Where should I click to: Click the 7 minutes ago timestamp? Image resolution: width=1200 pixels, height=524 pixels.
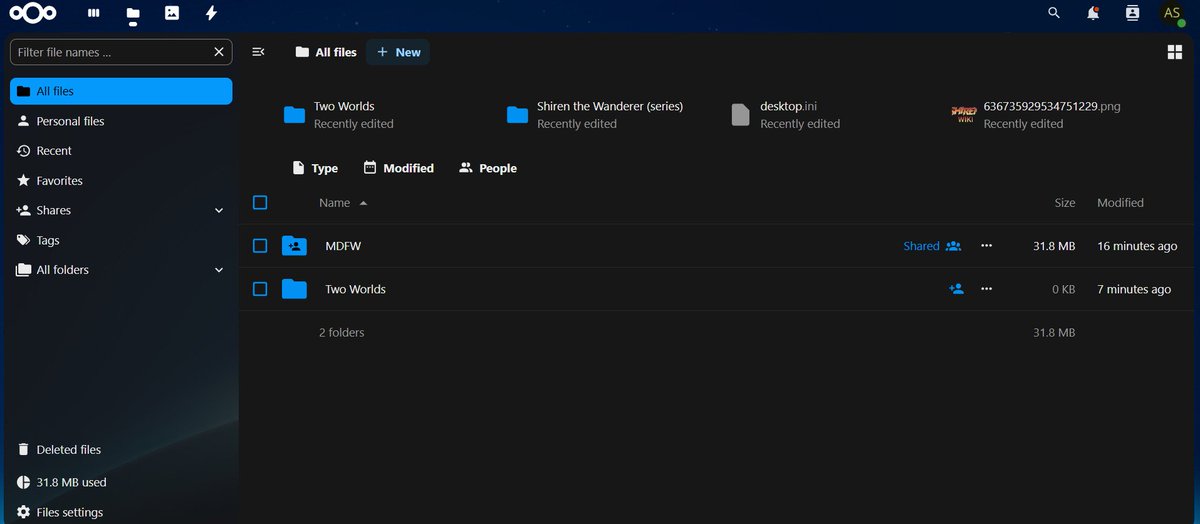tap(1134, 289)
